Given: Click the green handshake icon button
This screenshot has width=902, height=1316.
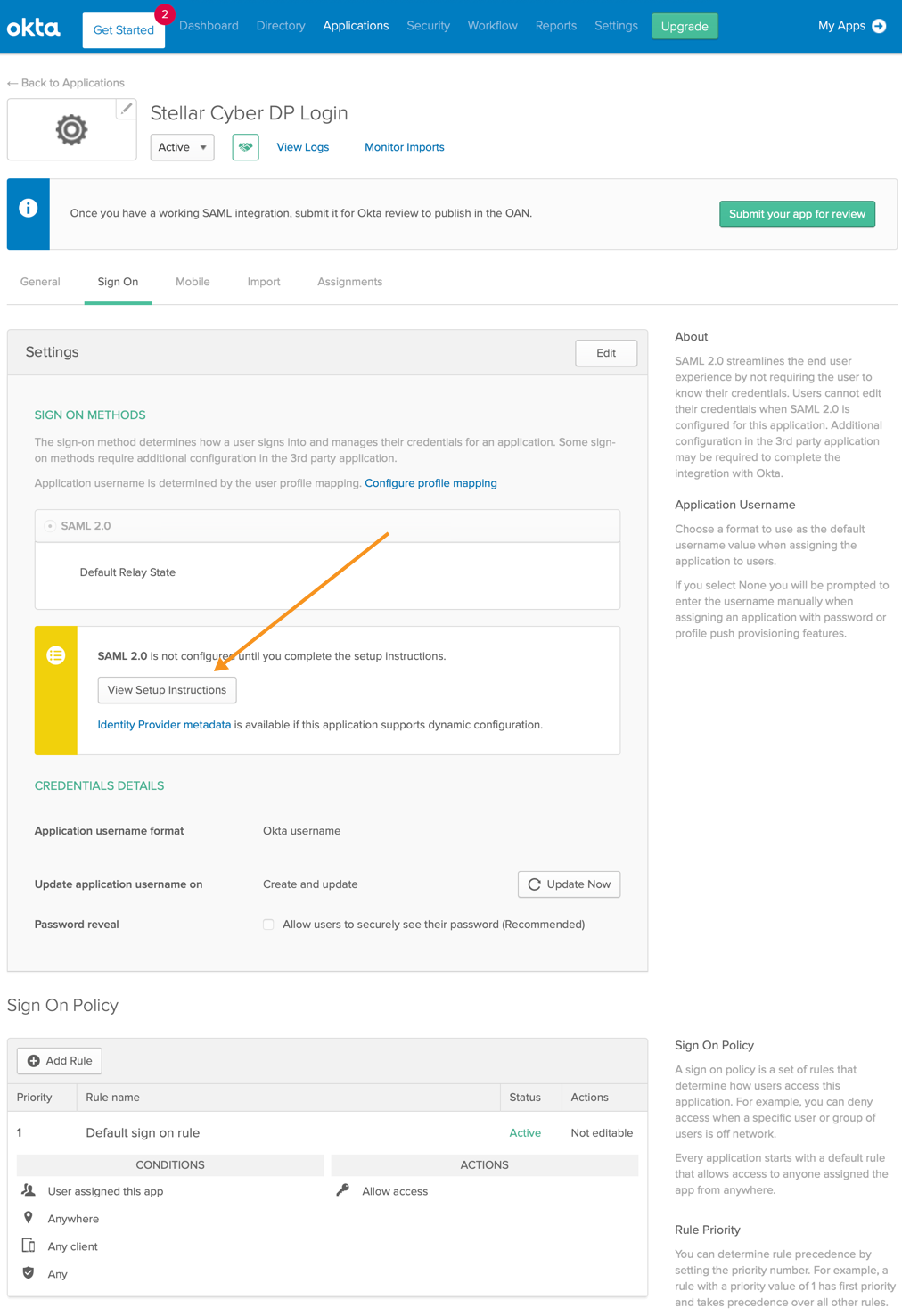Looking at the screenshot, I should click(245, 147).
